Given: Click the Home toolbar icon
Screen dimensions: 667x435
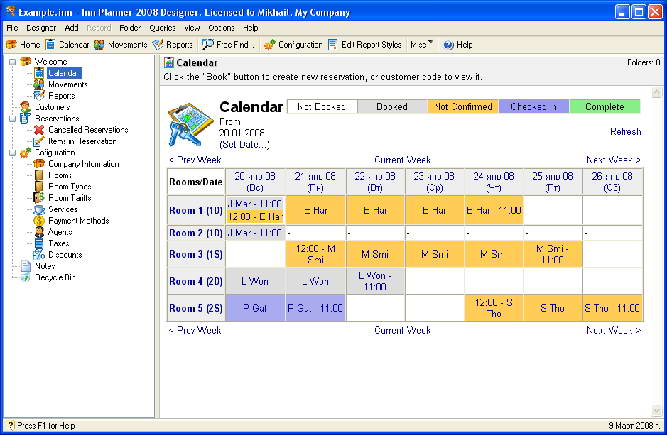Looking at the screenshot, I should (11, 45).
